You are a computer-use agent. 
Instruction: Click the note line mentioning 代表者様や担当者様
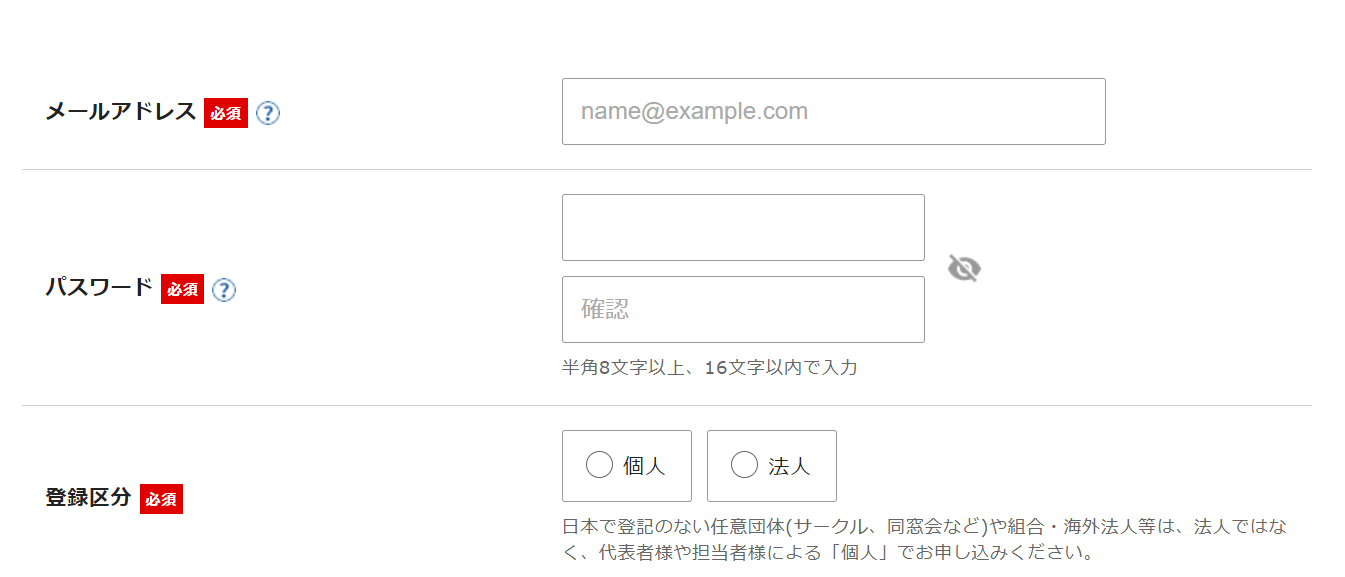[x=827, y=552]
